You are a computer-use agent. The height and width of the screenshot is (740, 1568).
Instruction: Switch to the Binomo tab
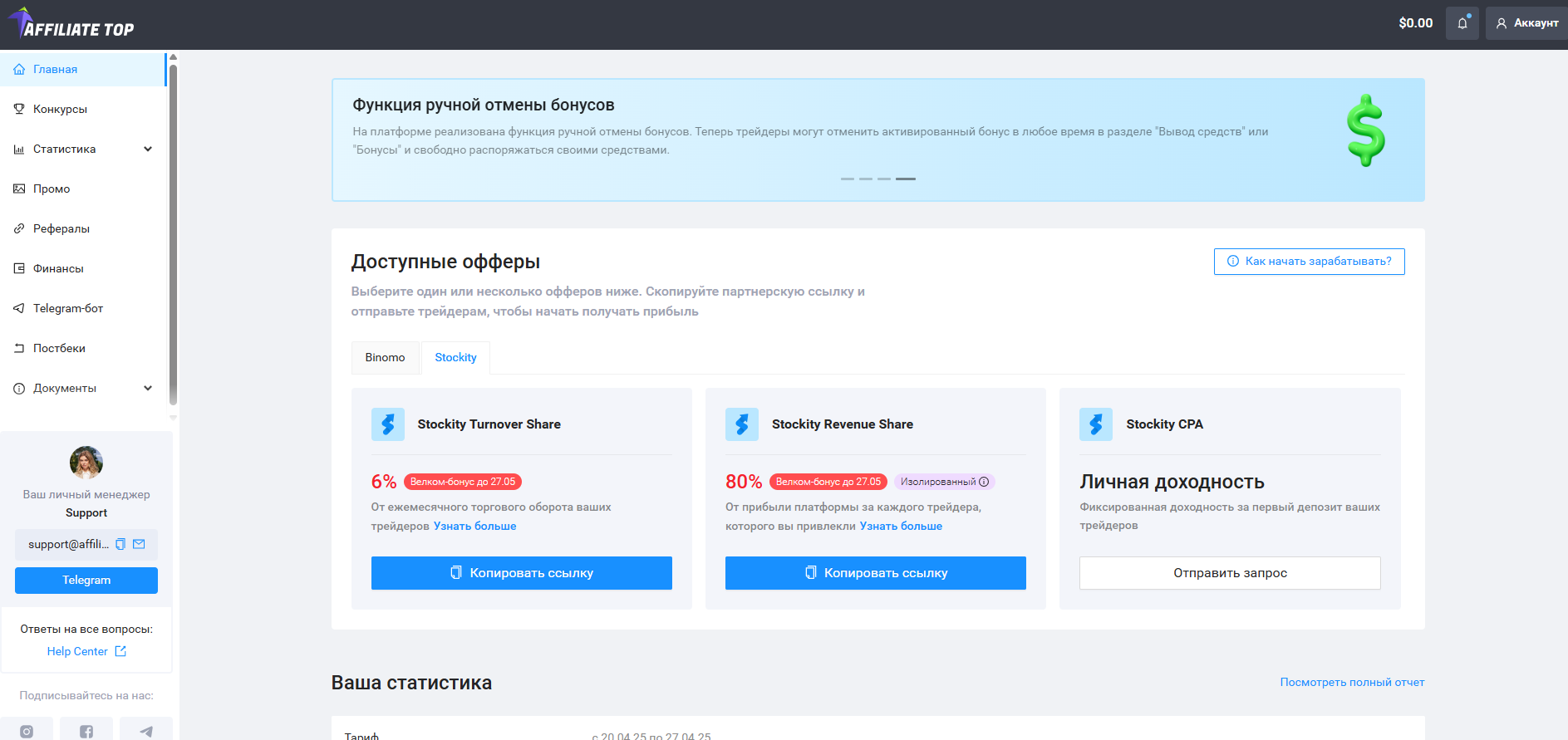(x=386, y=357)
